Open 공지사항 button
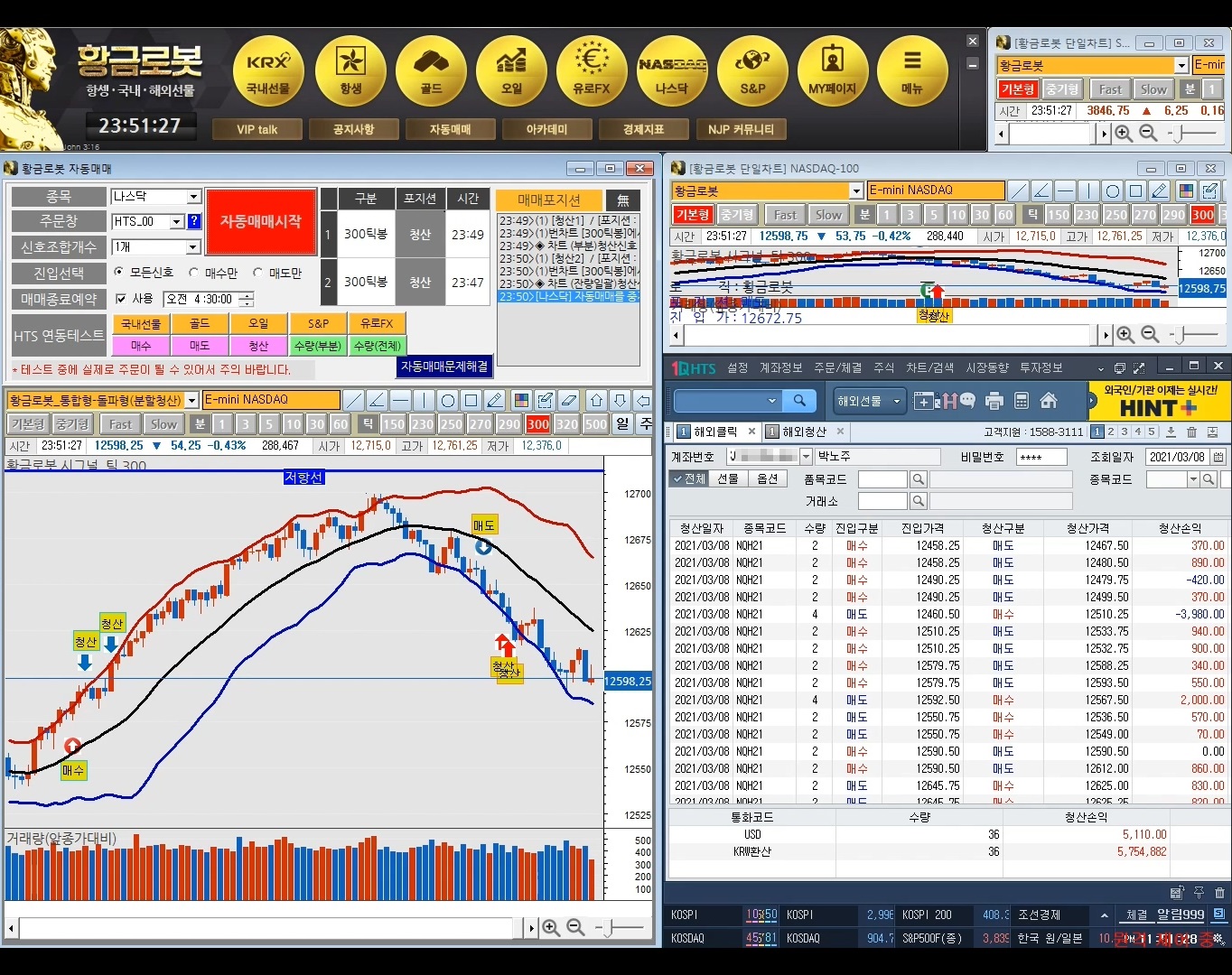The width and height of the screenshot is (1232, 975). click(354, 130)
